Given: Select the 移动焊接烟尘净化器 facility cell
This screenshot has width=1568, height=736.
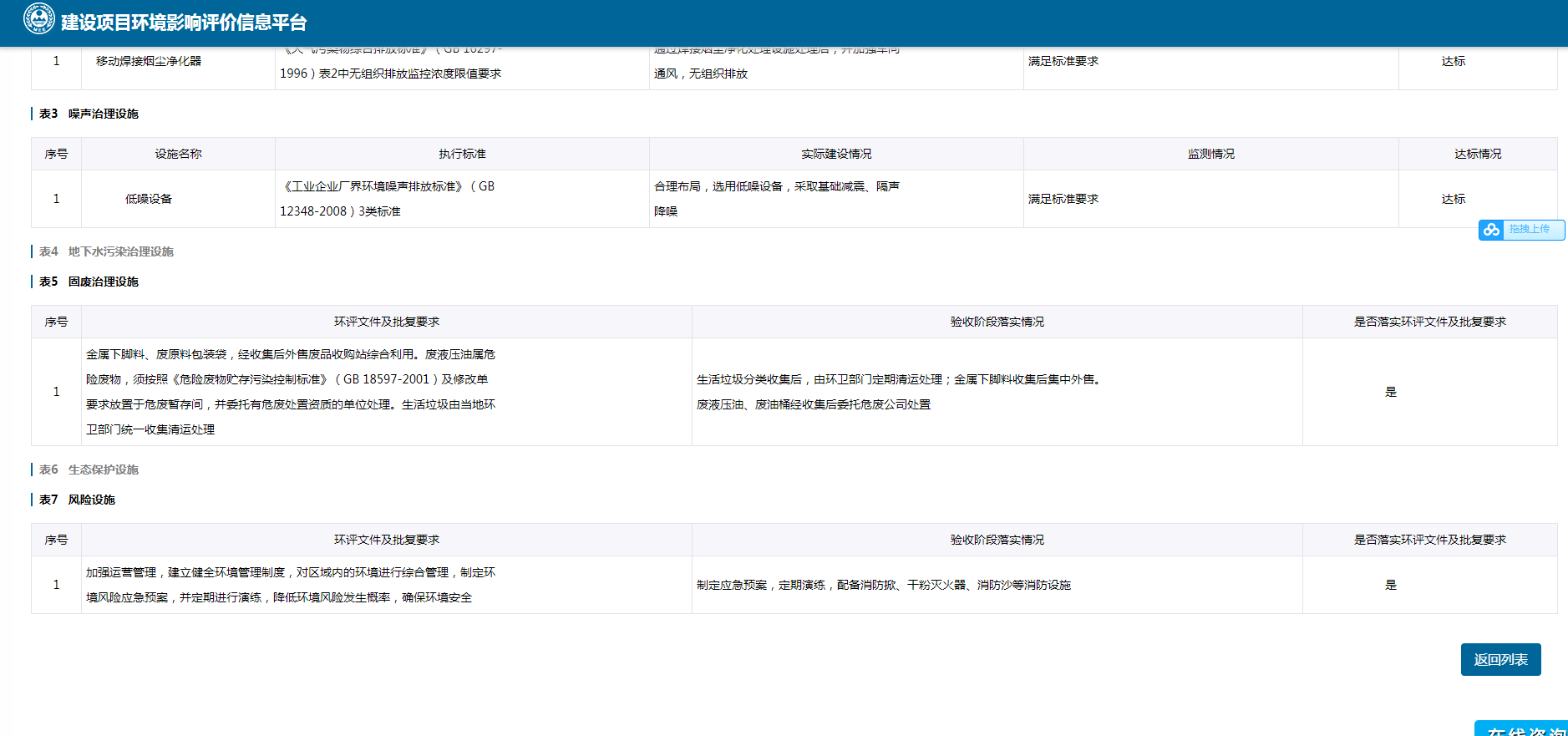Looking at the screenshot, I should tap(149, 61).
